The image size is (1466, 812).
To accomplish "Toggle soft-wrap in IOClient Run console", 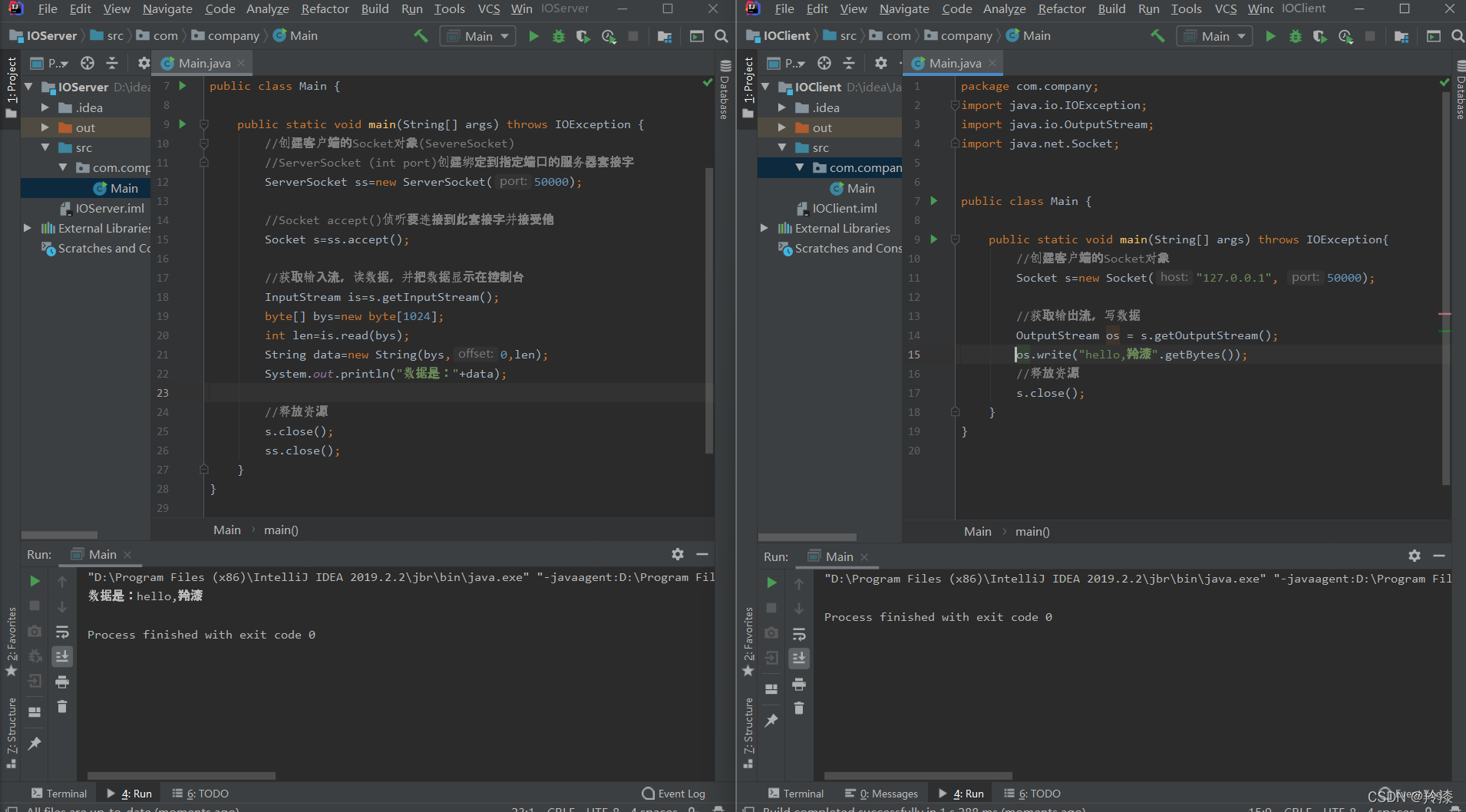I will (x=799, y=634).
